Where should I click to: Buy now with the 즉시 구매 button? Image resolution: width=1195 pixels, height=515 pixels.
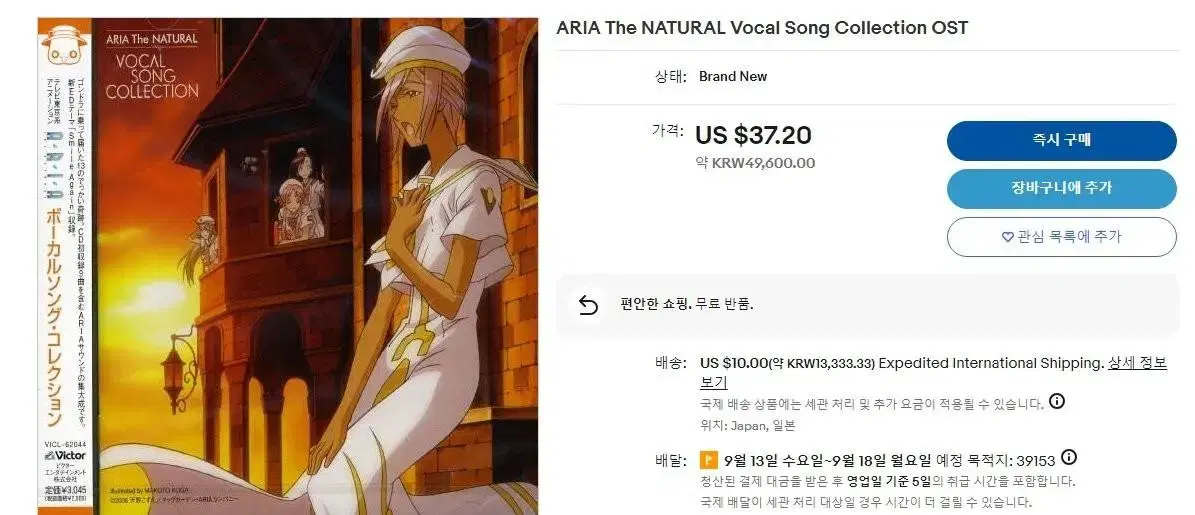click(1062, 140)
